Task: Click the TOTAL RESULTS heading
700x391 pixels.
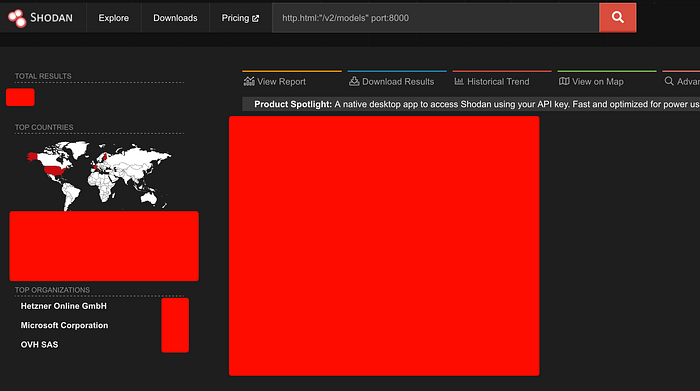Action: (43, 76)
